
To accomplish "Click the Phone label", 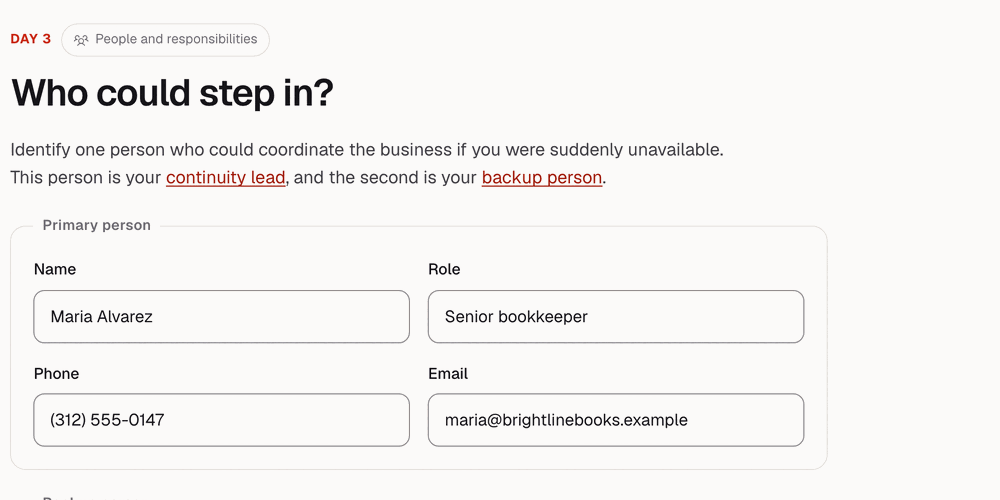I will [x=56, y=374].
